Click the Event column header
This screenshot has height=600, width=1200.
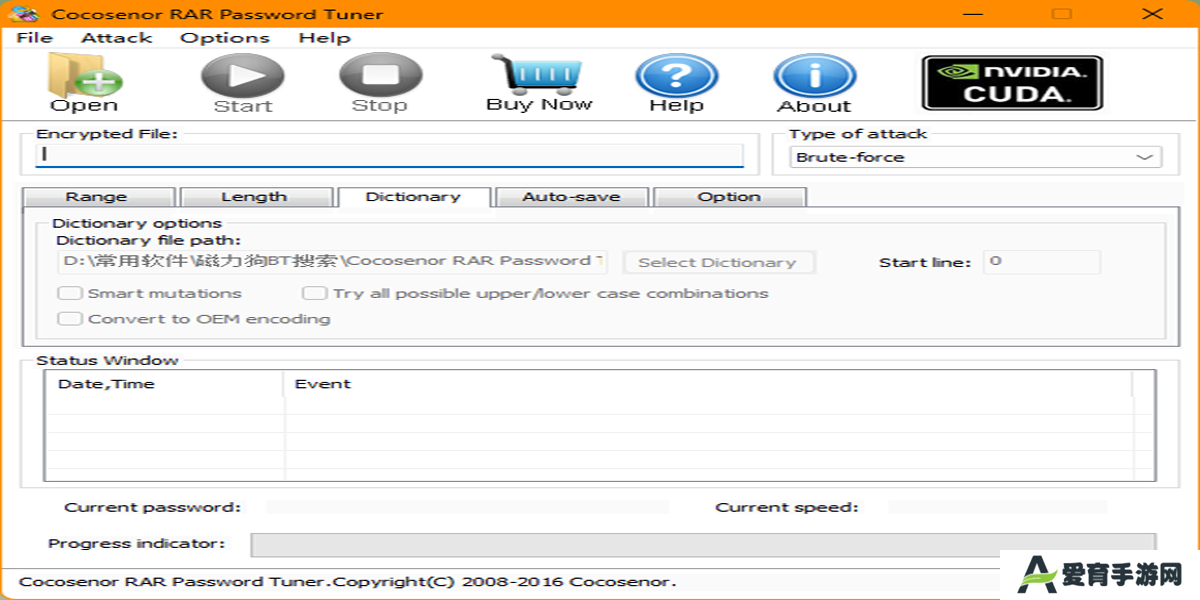click(x=709, y=384)
